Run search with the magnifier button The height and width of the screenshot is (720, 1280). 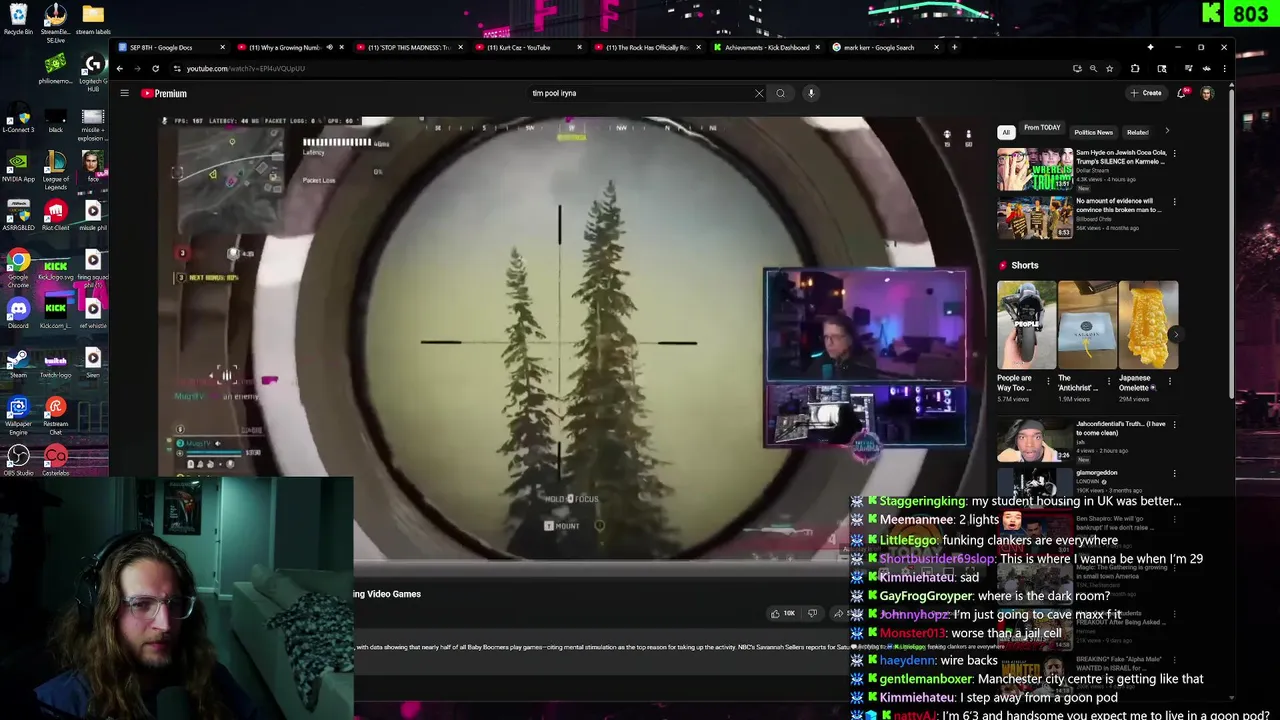[781, 93]
